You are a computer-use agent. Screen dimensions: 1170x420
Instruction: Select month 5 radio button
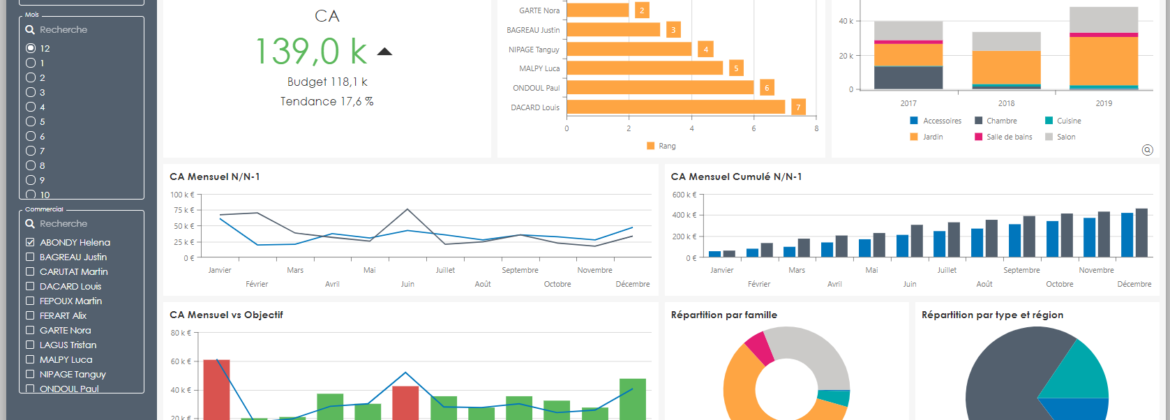[x=31, y=122]
